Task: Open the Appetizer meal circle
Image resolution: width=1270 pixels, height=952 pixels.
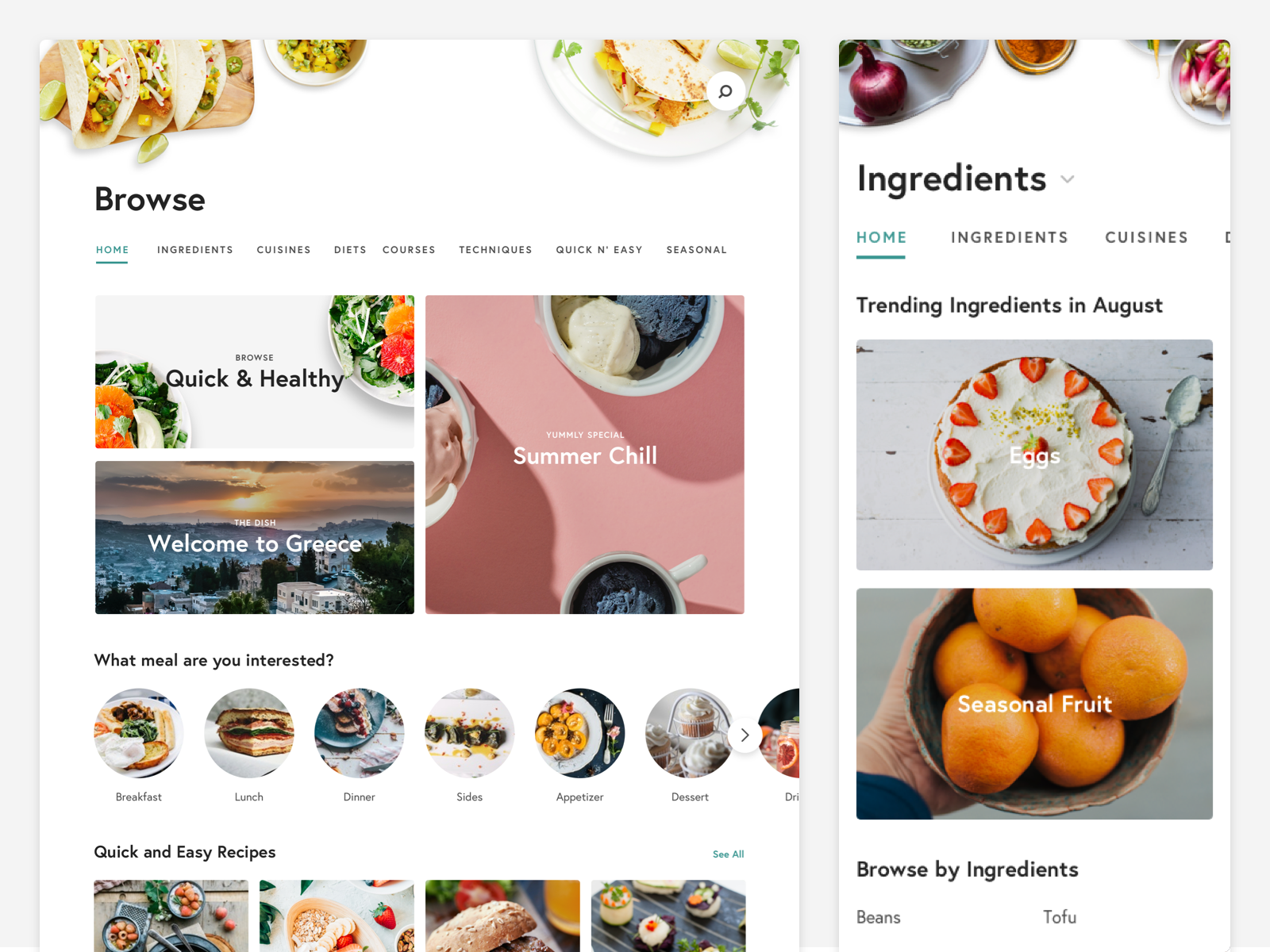Action: coord(580,733)
